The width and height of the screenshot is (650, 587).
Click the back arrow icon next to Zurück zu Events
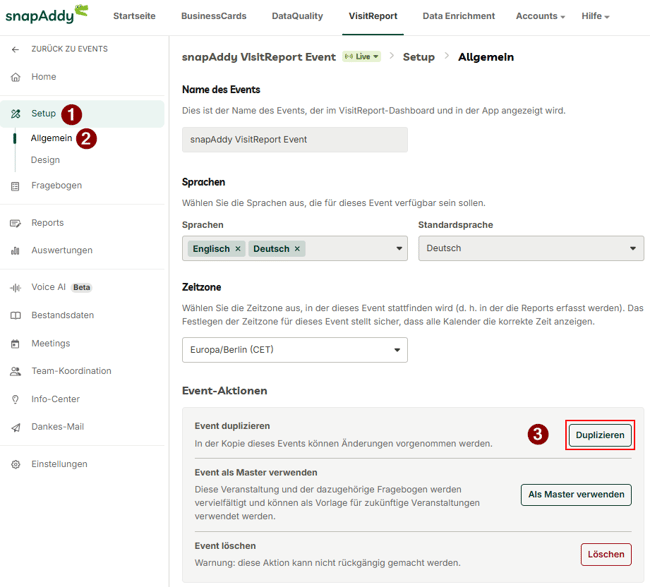(15, 49)
